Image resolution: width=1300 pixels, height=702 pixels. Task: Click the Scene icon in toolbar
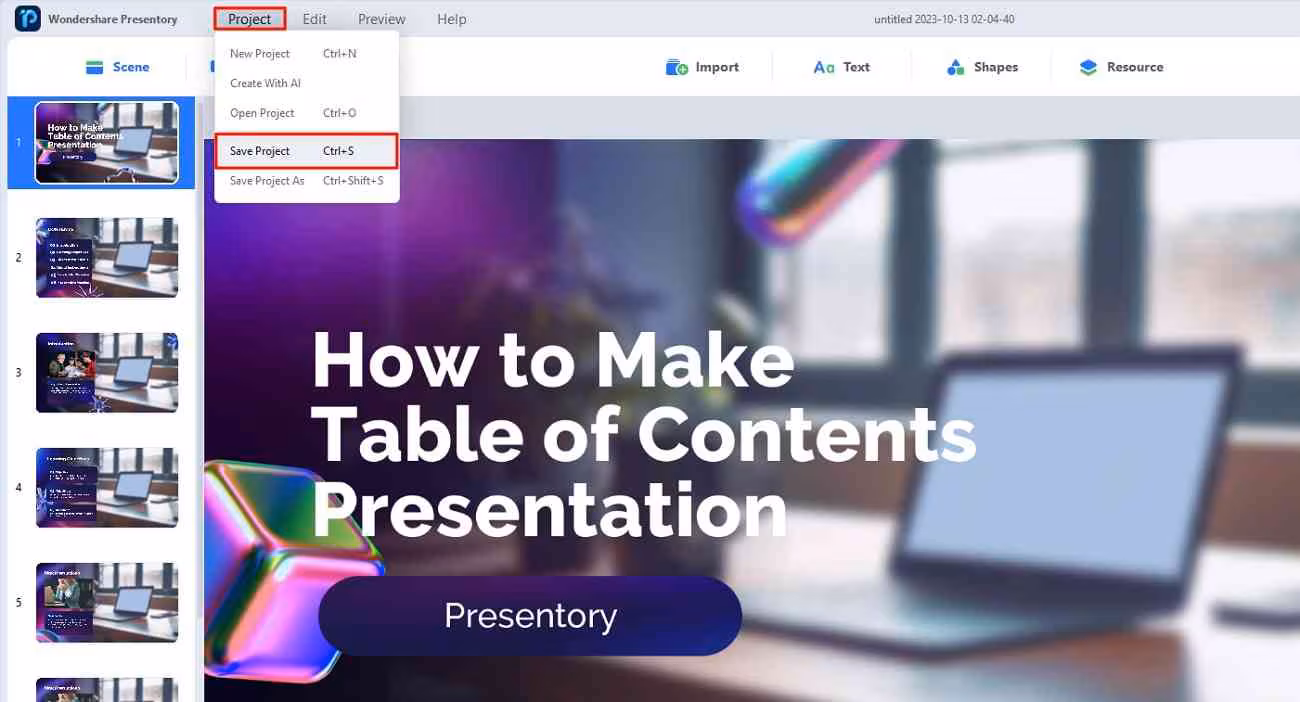point(95,67)
